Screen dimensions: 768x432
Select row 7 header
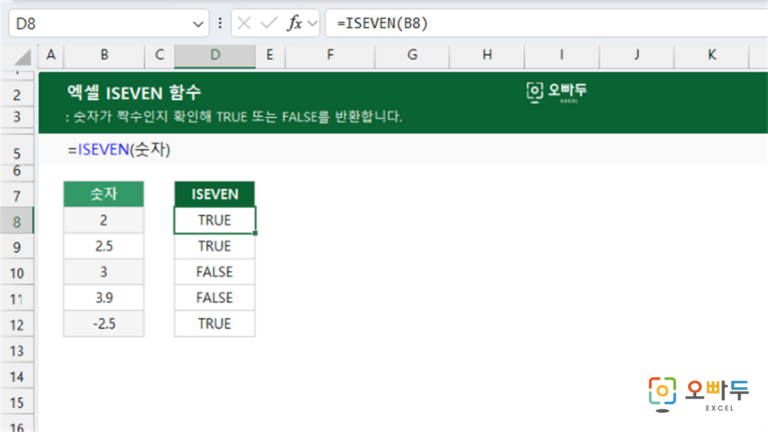click(17, 196)
